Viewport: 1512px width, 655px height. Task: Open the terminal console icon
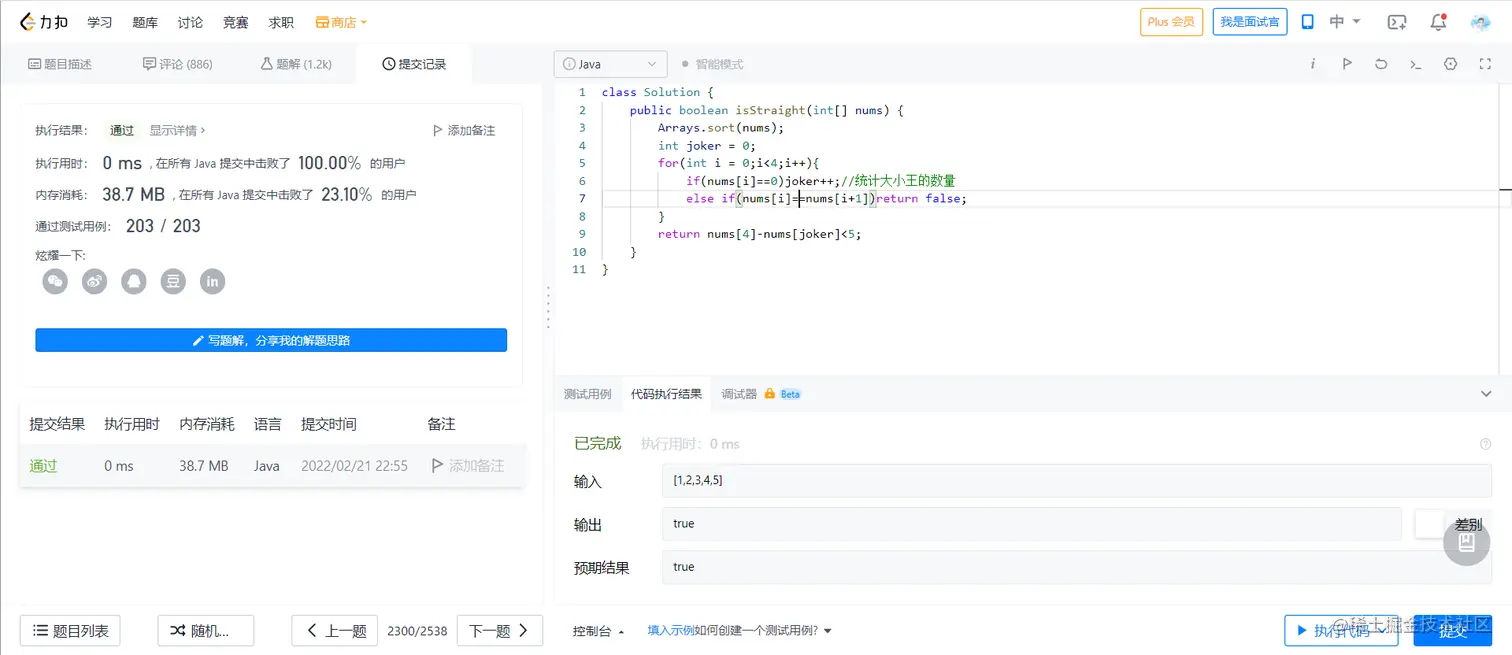coord(1415,64)
